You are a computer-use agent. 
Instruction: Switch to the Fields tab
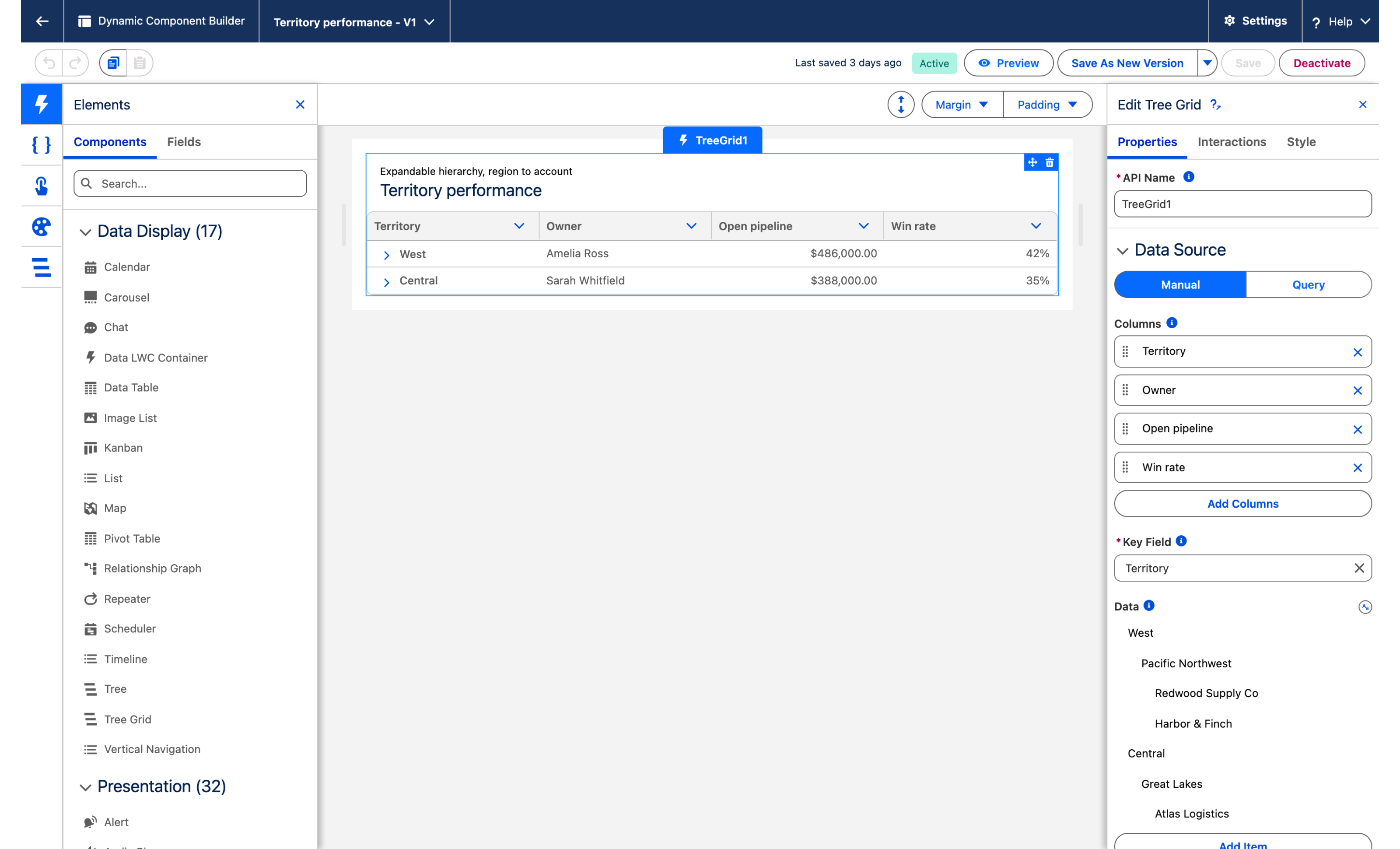point(183,142)
